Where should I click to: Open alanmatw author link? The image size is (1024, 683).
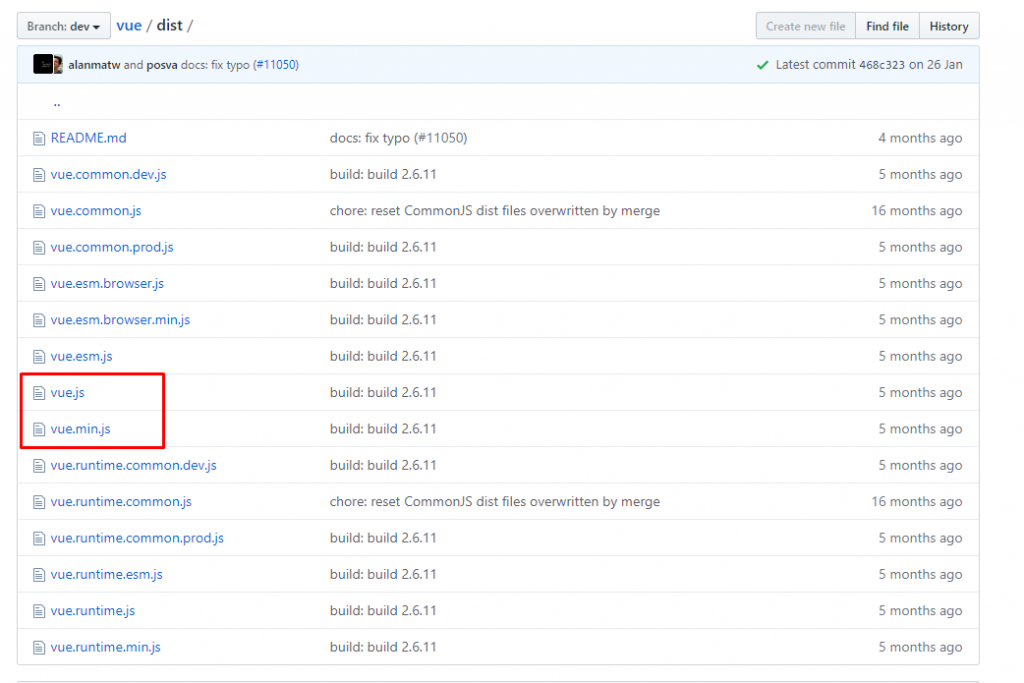tap(94, 65)
